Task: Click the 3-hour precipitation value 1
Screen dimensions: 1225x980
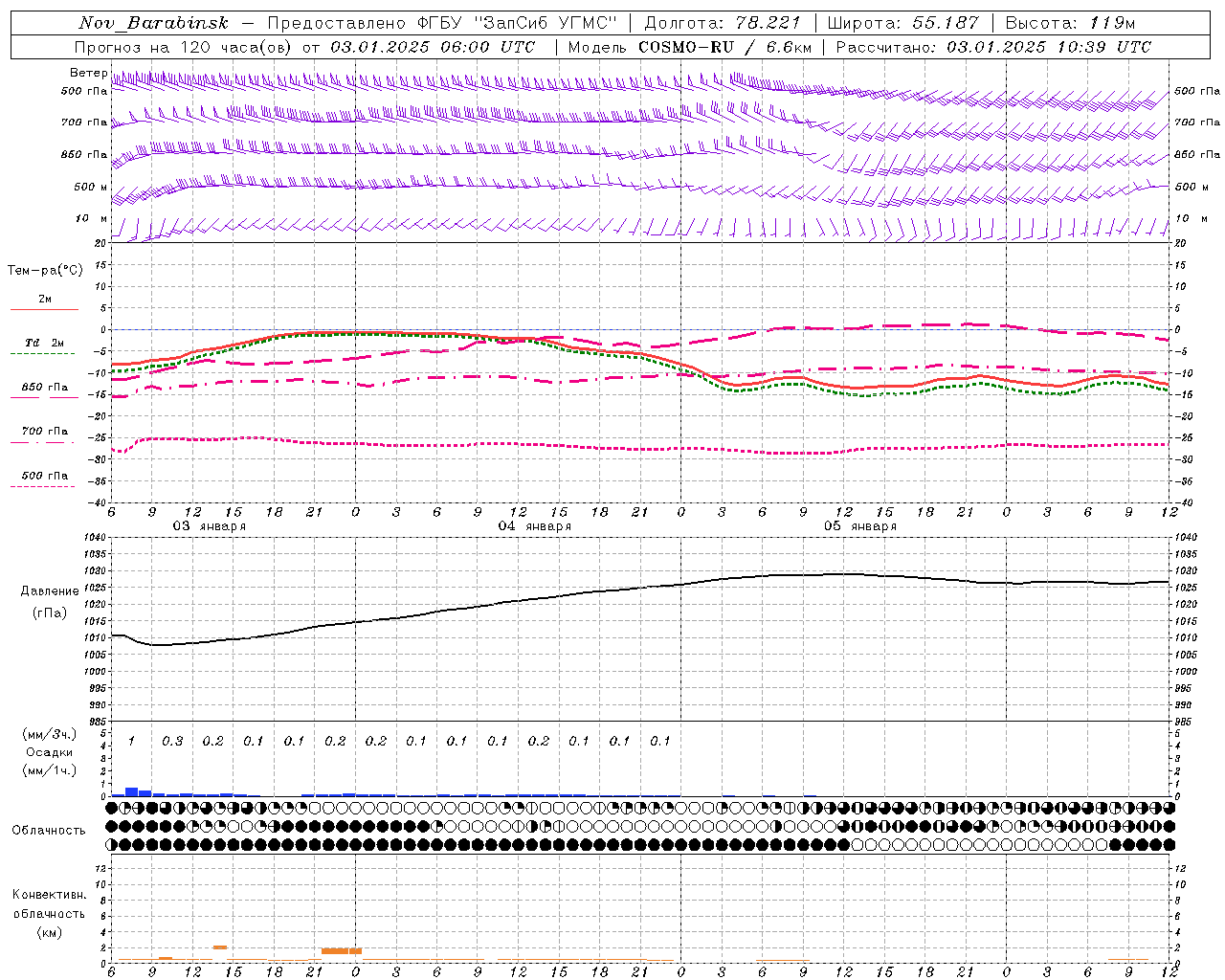Action: pyautogui.click(x=131, y=741)
